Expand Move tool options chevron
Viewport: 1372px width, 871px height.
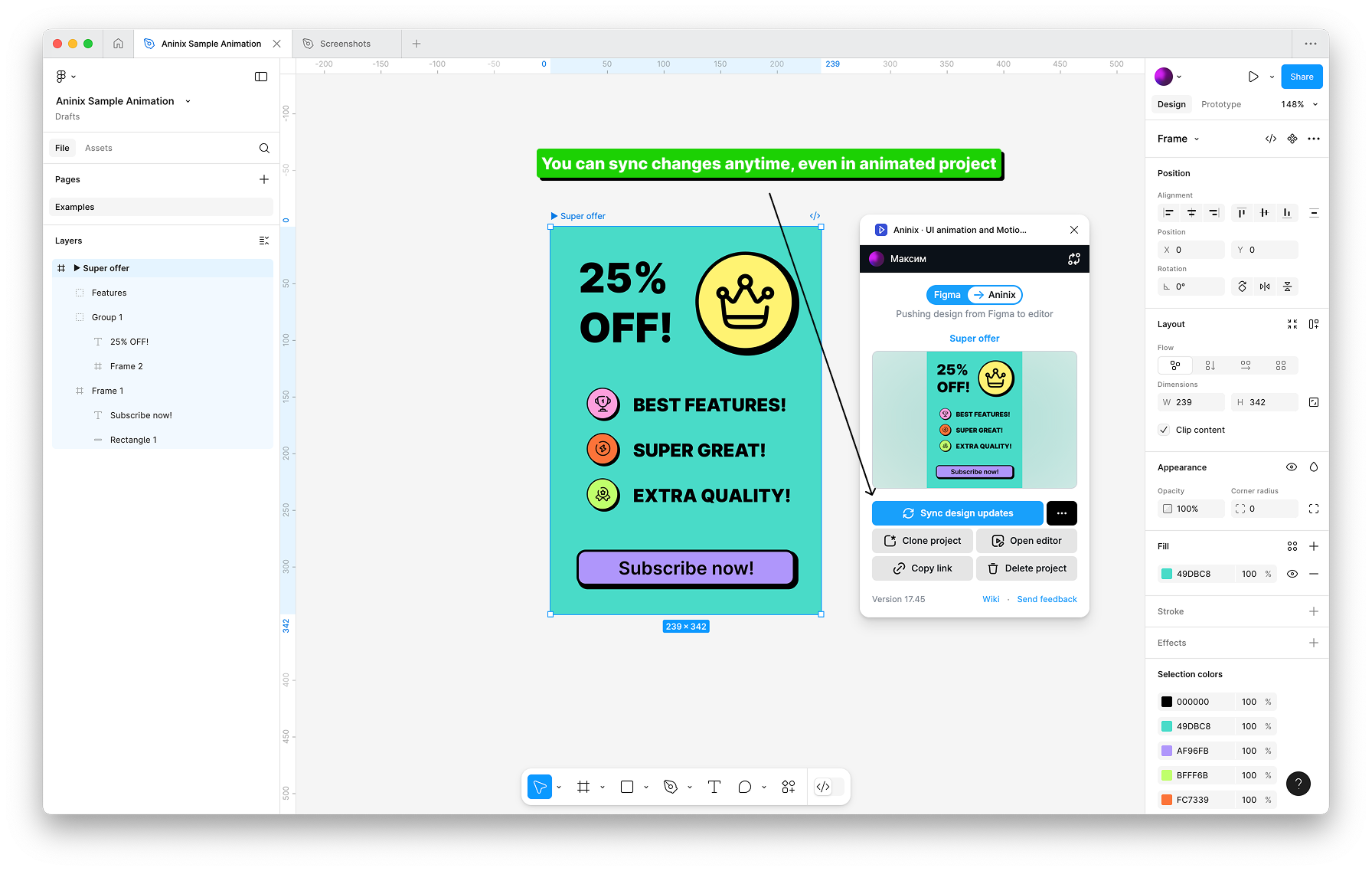click(x=559, y=788)
